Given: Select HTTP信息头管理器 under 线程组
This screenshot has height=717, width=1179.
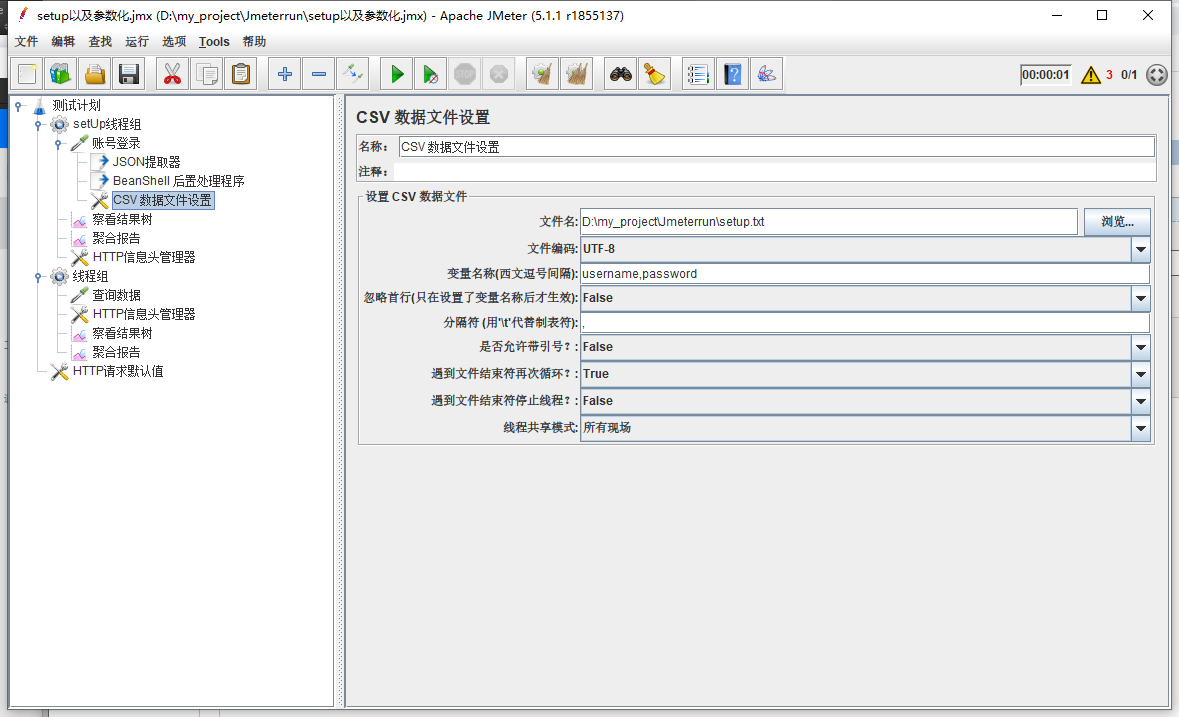Looking at the screenshot, I should click(144, 314).
